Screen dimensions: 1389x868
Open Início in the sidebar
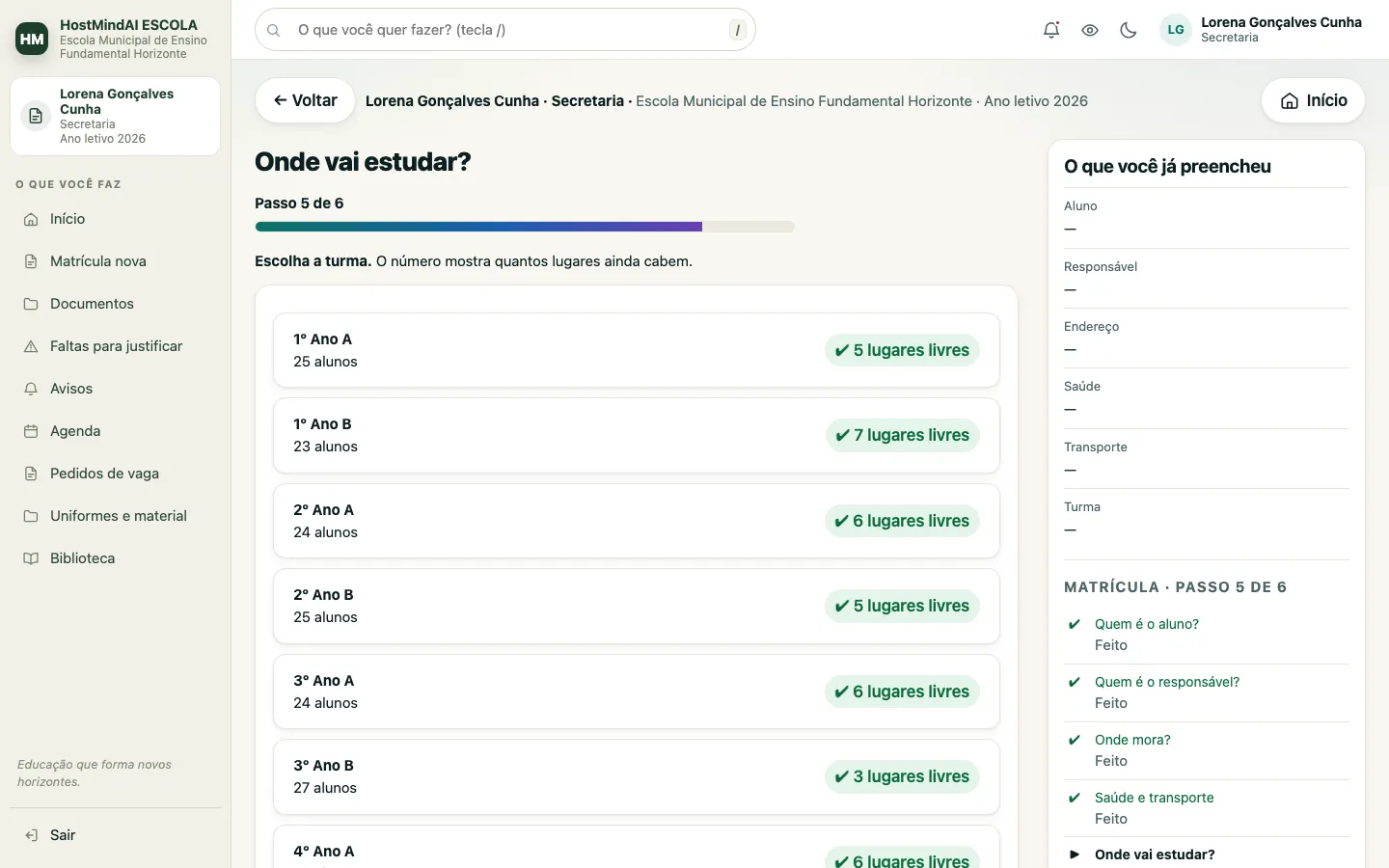[116, 219]
